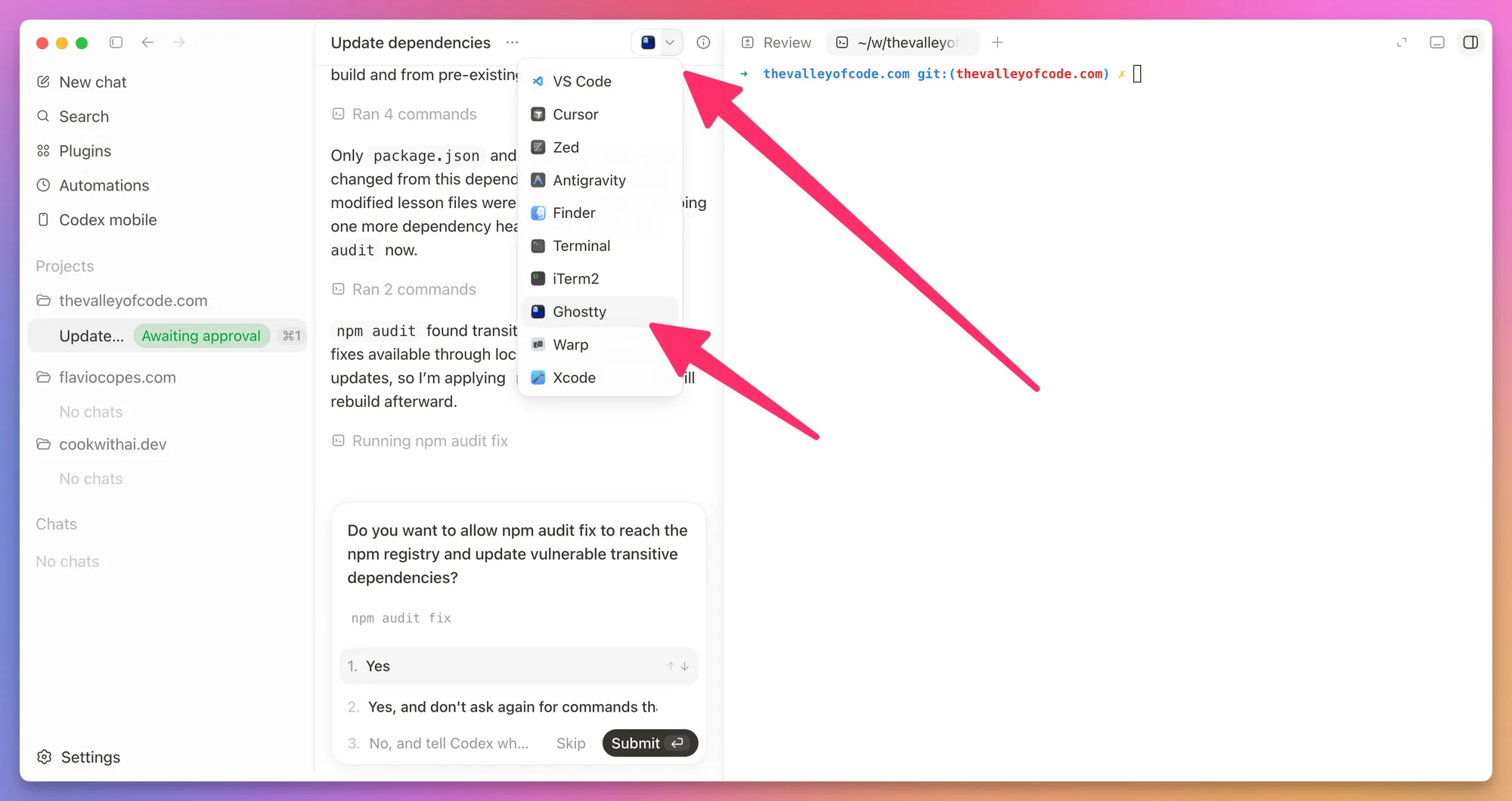
Task: Choose Cursor from the menu
Action: coord(600,114)
